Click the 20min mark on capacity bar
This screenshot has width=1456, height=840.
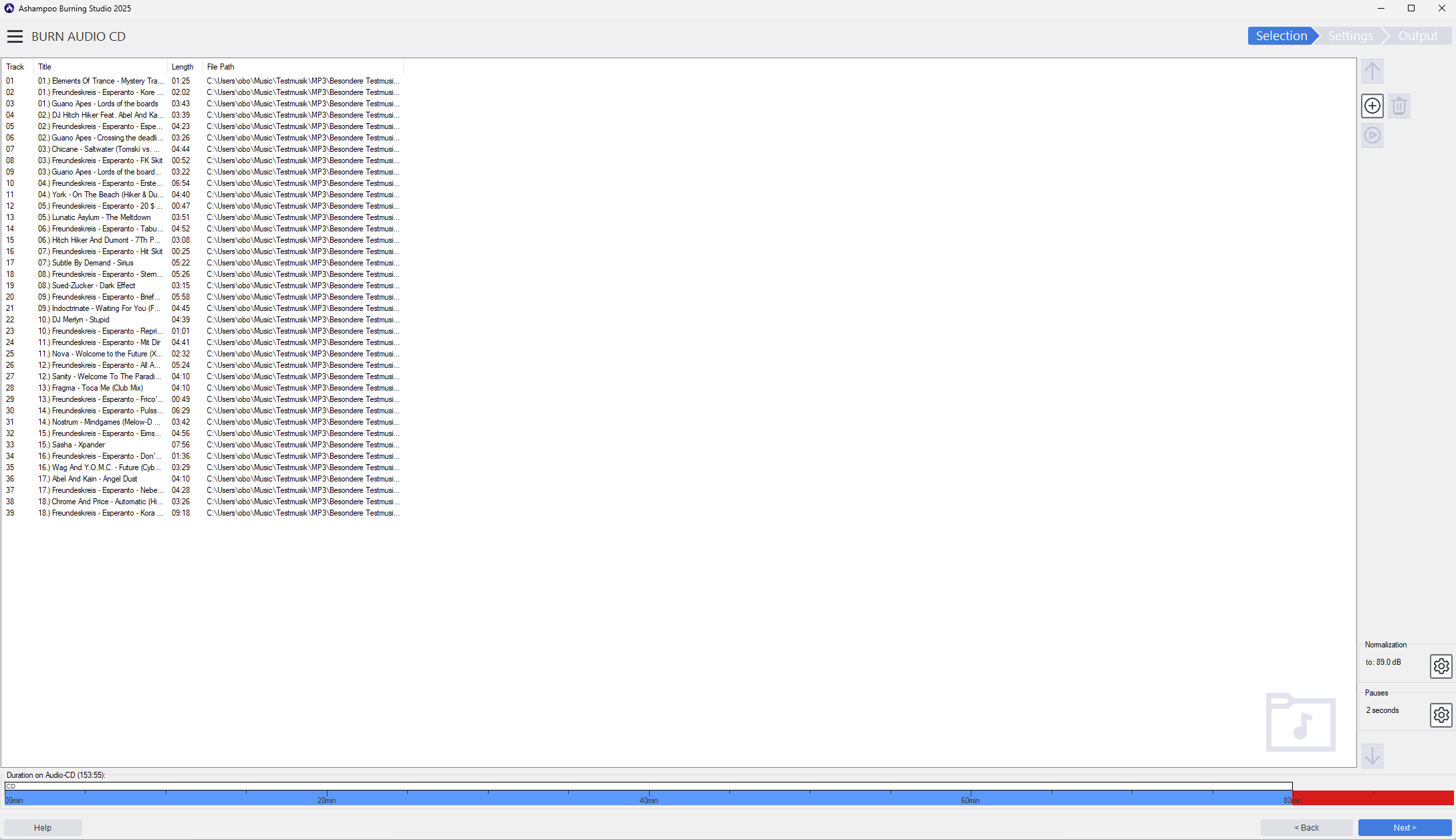[326, 801]
